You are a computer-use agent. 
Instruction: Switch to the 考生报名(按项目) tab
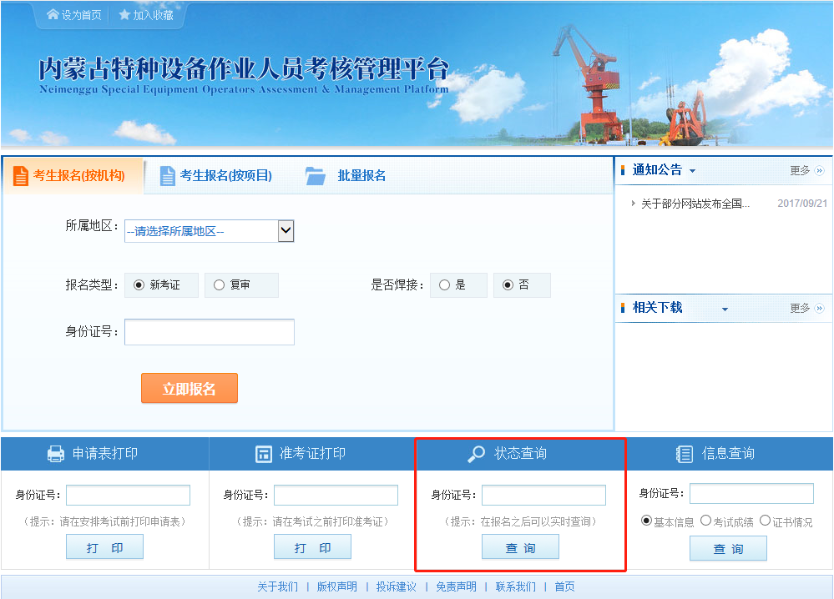point(223,176)
